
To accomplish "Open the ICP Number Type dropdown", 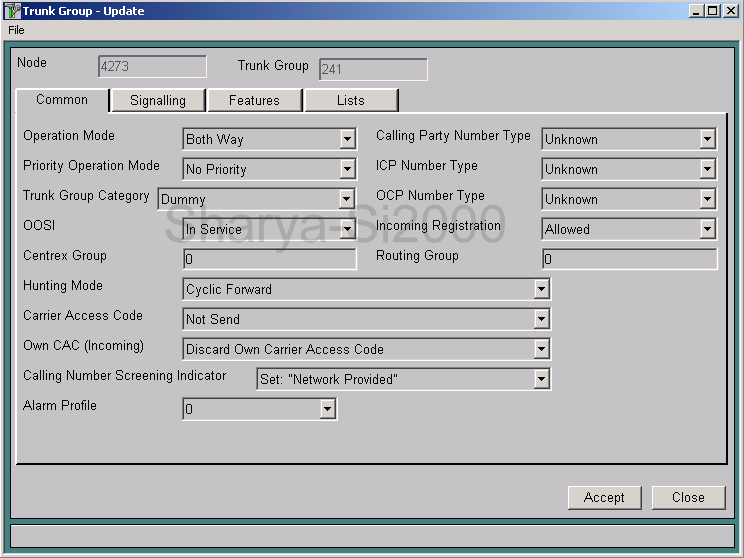I will 707,169.
